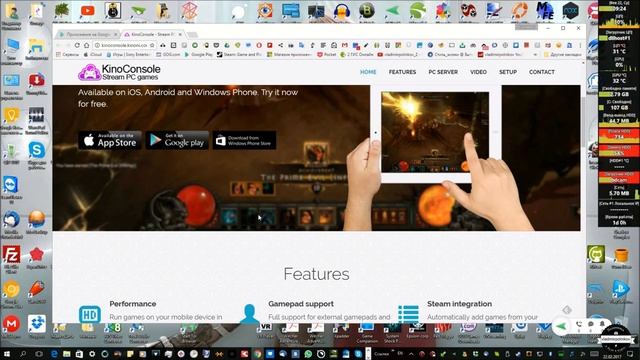Open the 2 ГИС Онлайн bookmark
This screenshot has width=640, height=360.
pos(358,54)
